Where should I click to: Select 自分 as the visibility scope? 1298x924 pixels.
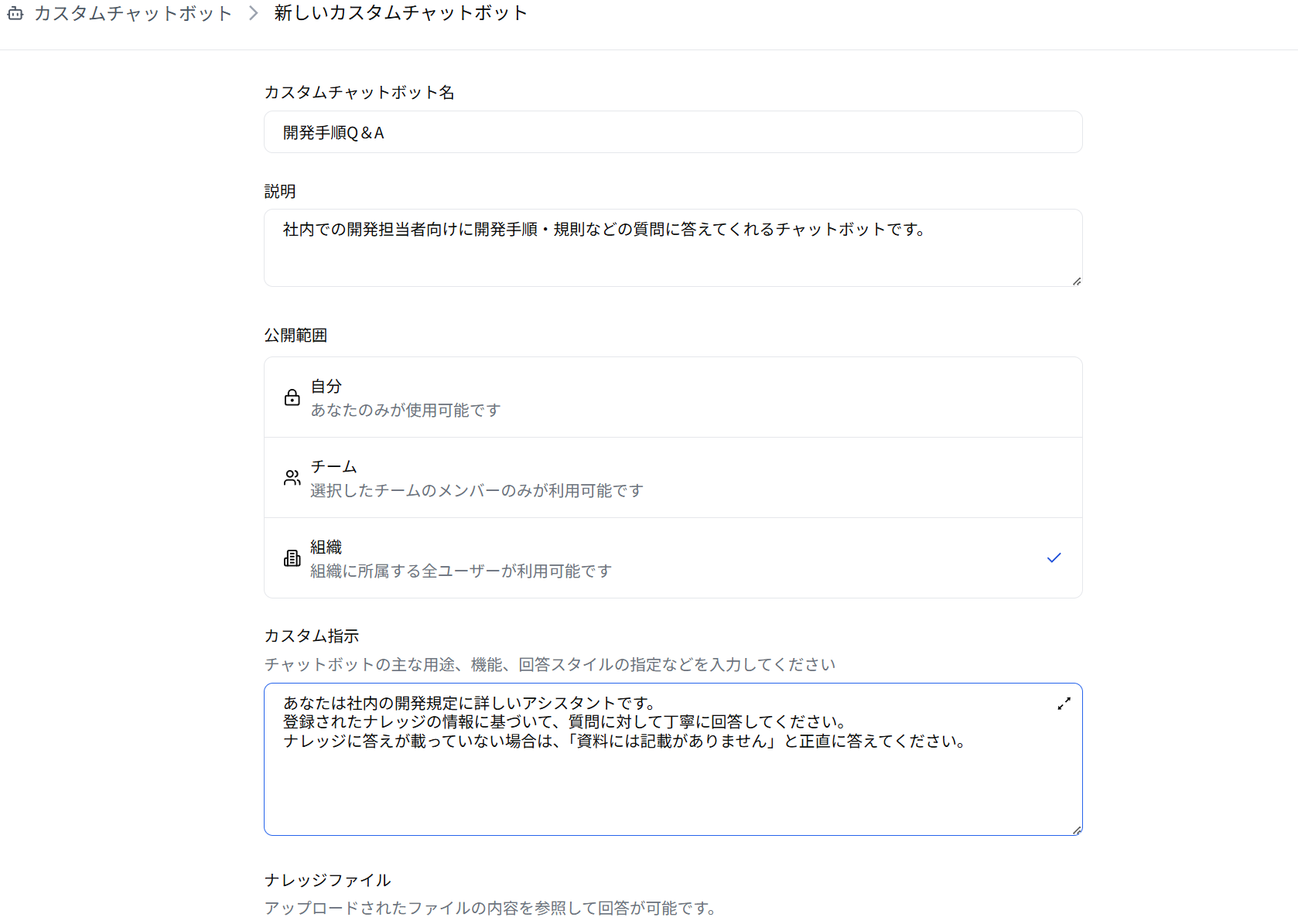[673, 397]
